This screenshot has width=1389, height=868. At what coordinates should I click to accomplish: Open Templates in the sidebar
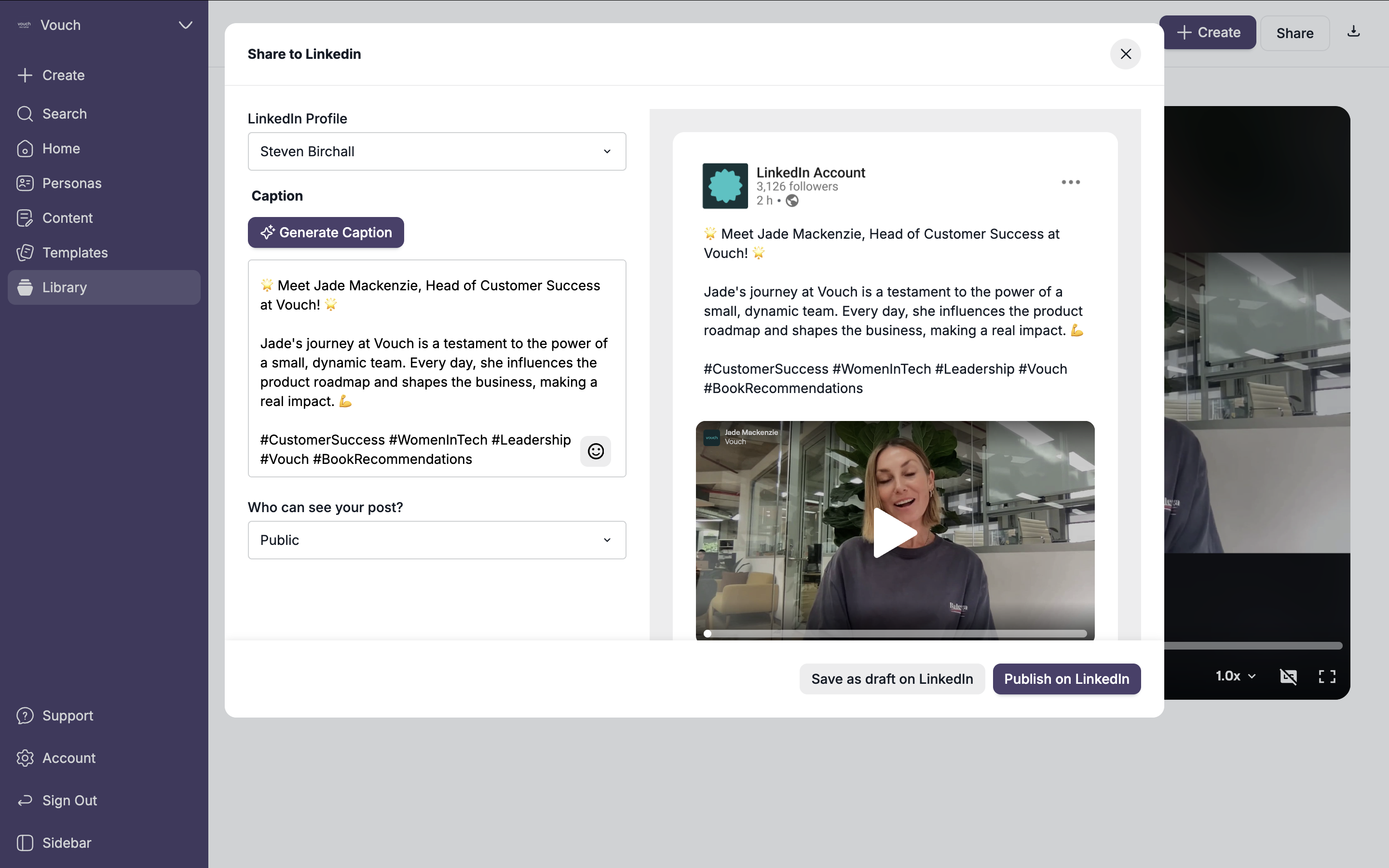coord(104,253)
